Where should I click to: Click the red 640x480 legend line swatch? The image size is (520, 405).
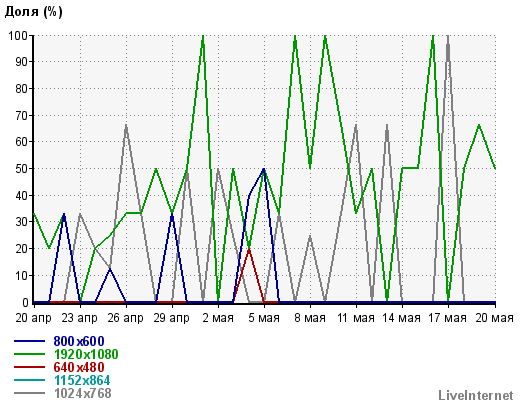[29, 367]
